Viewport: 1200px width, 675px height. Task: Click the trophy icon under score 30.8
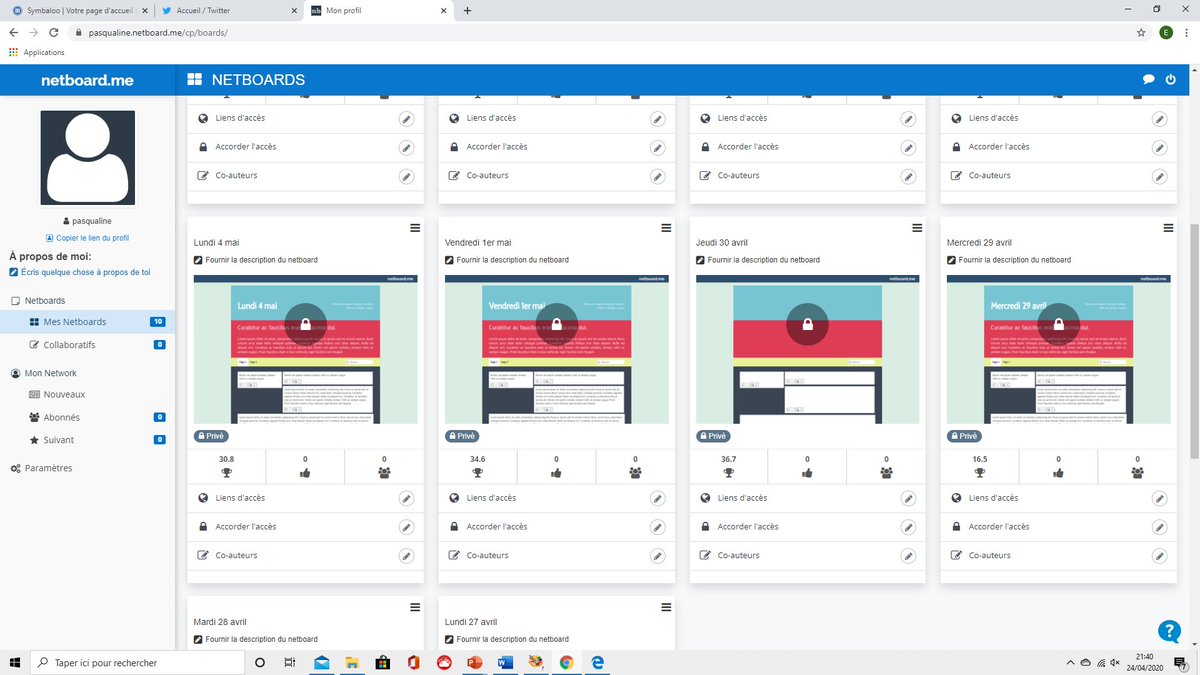[227, 472]
